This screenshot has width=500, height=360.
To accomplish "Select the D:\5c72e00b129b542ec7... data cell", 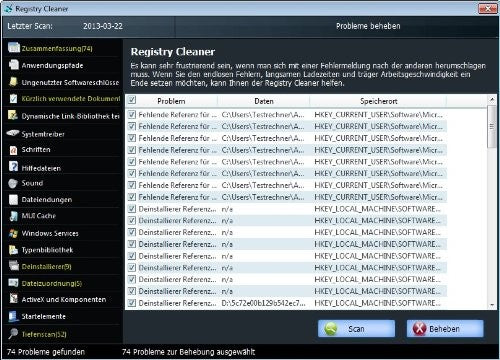I will pyautogui.click(x=263, y=303).
